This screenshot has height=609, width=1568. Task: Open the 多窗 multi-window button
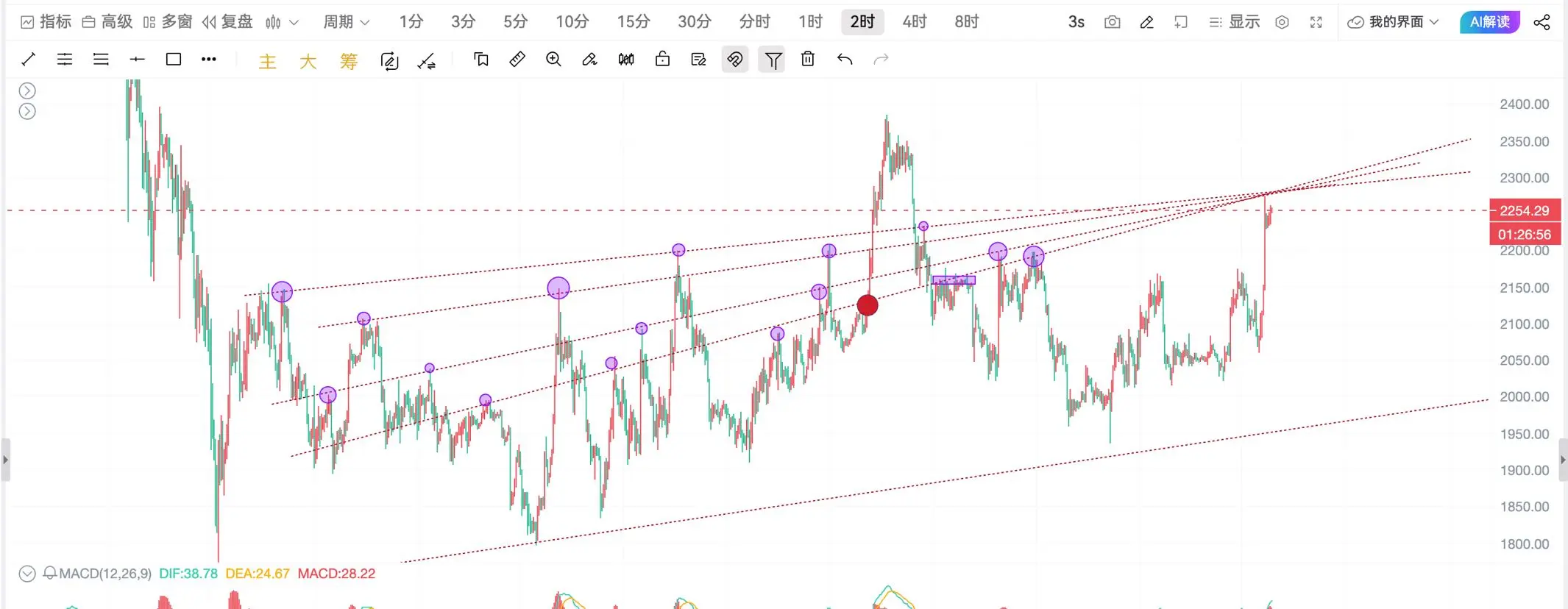168,22
